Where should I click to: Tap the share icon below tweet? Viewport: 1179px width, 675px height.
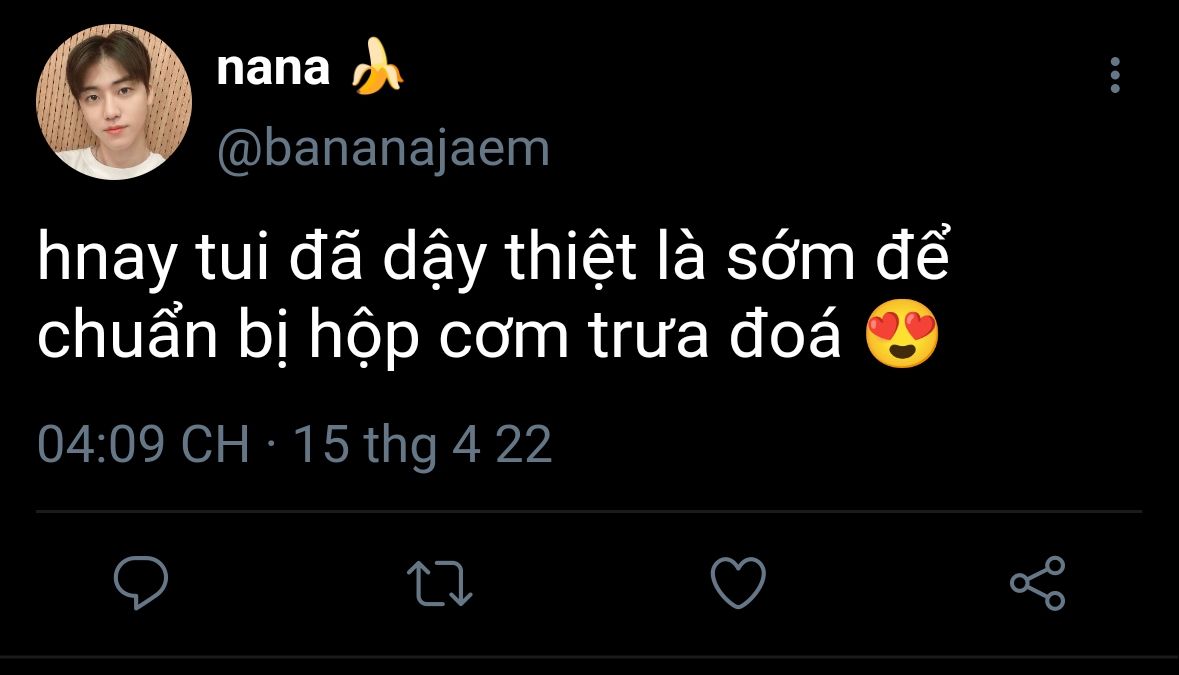[1038, 583]
